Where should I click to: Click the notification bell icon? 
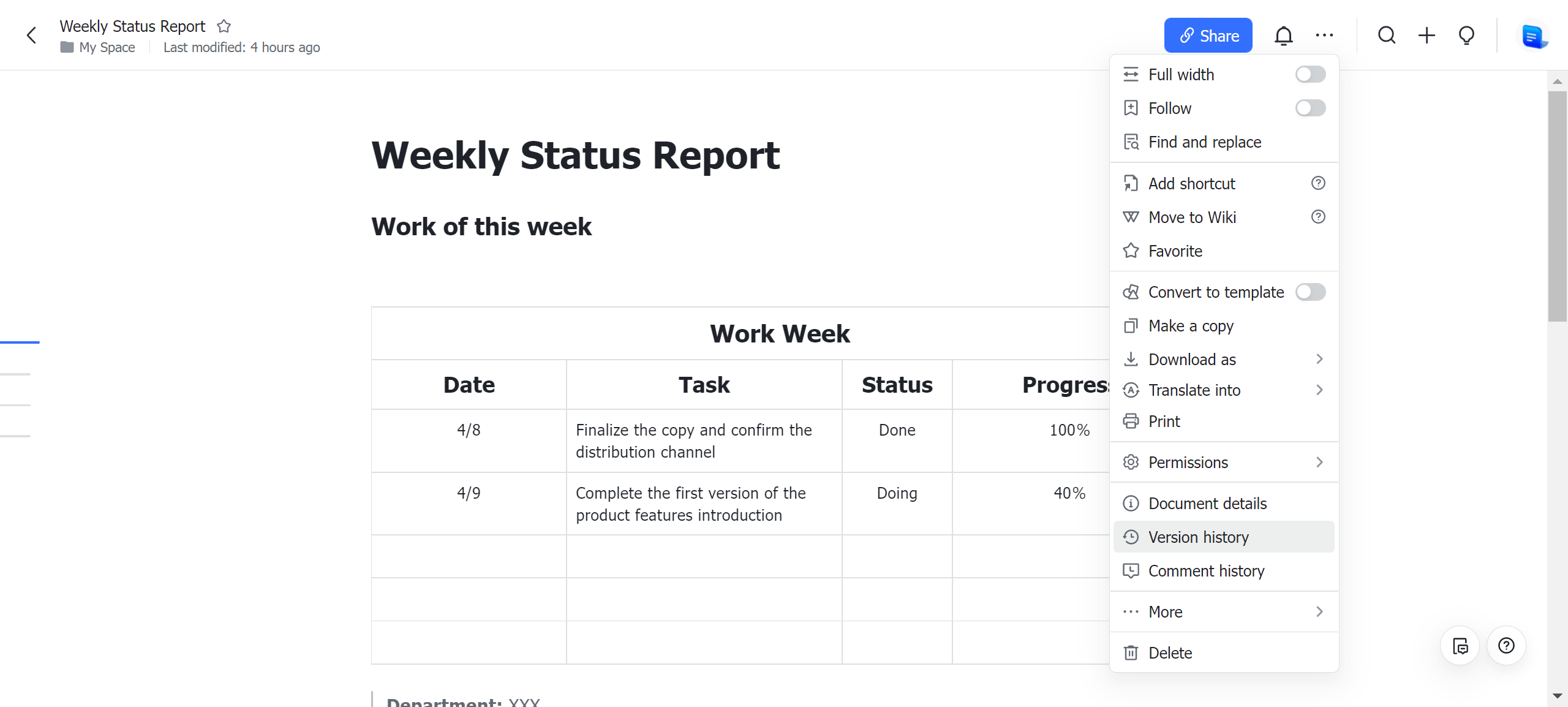click(1283, 35)
